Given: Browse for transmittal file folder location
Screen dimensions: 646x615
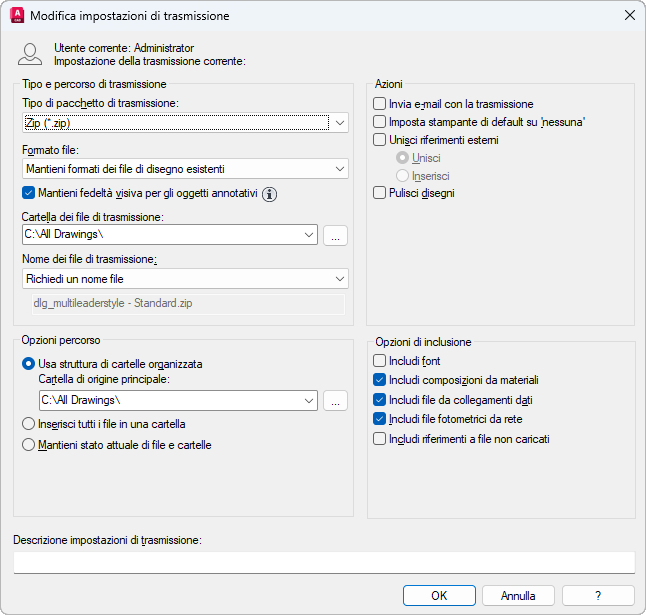Looking at the screenshot, I should pyautogui.click(x=336, y=235).
